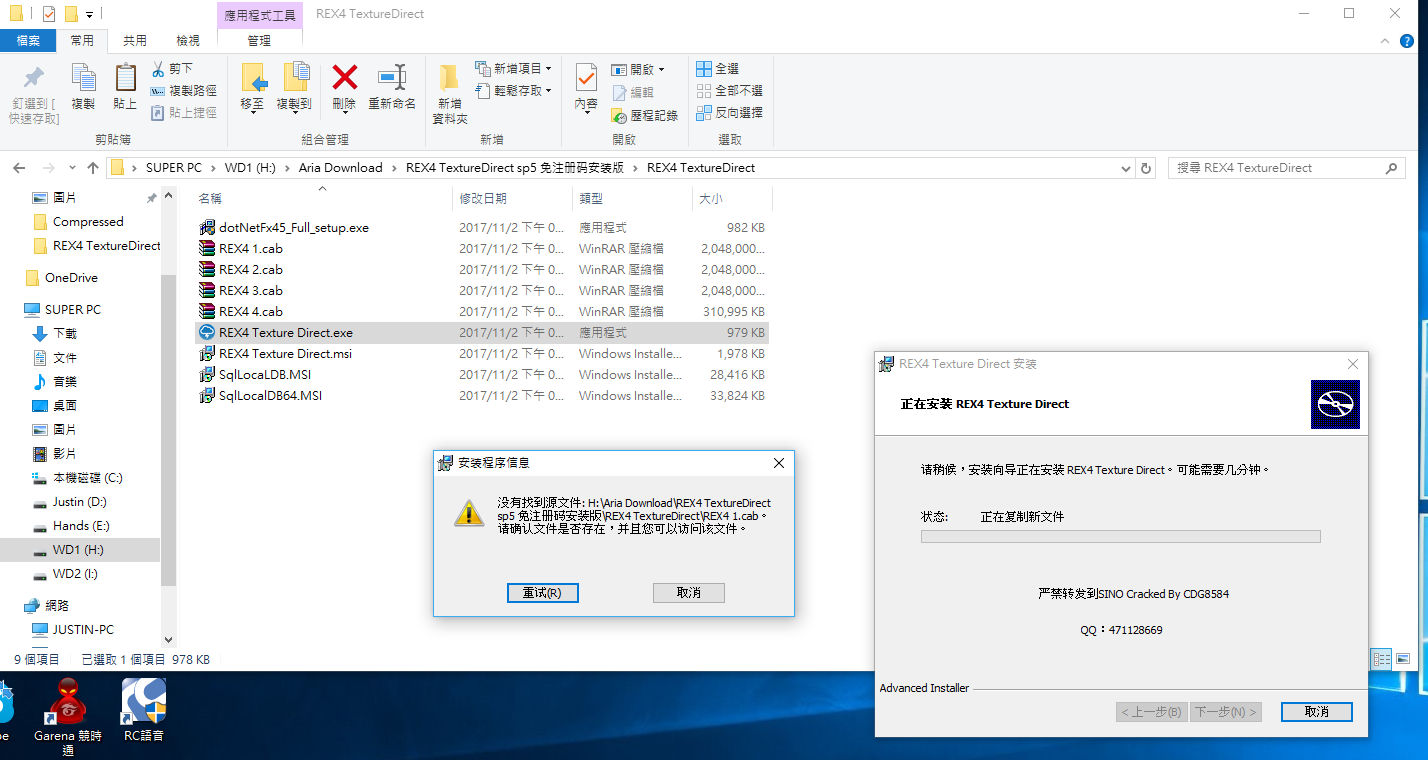
Task: Select Music (音樂) in navigation pane
Action: (x=65, y=382)
